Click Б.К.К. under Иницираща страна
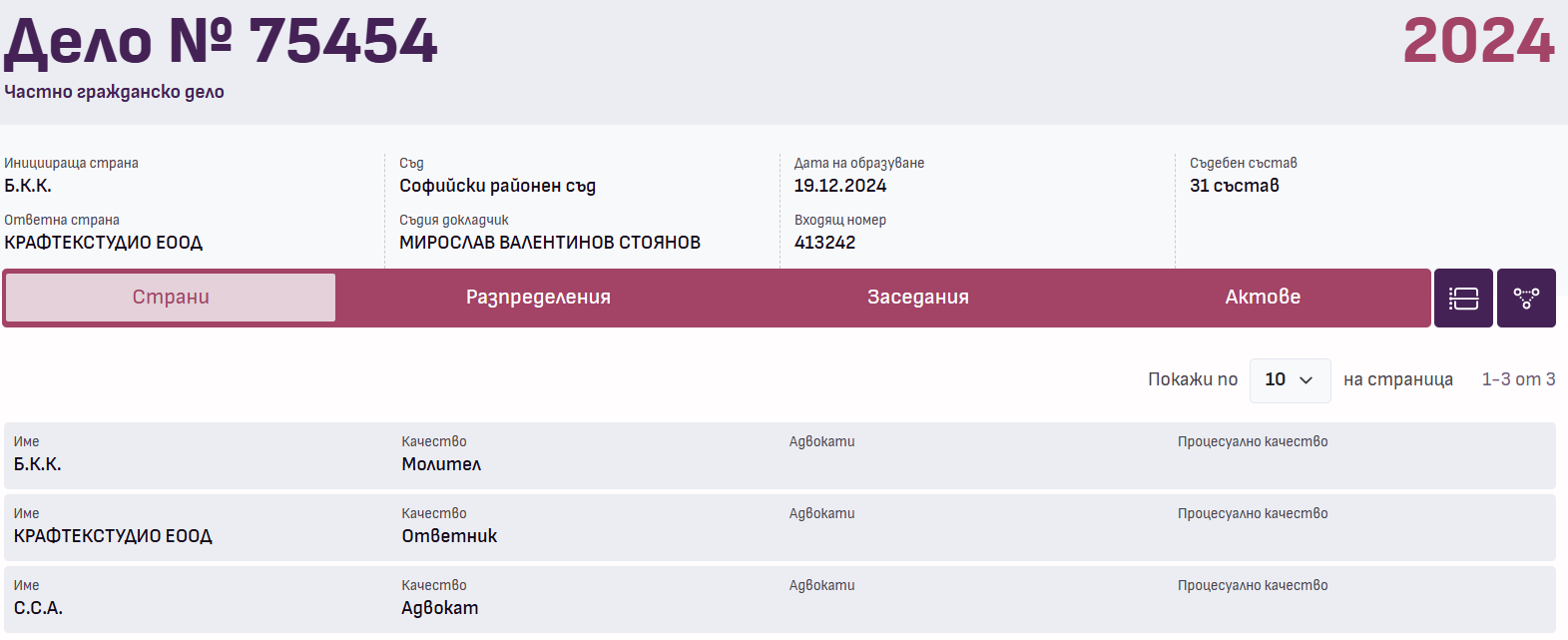Viewport: 1568px width, 640px height. [28, 186]
